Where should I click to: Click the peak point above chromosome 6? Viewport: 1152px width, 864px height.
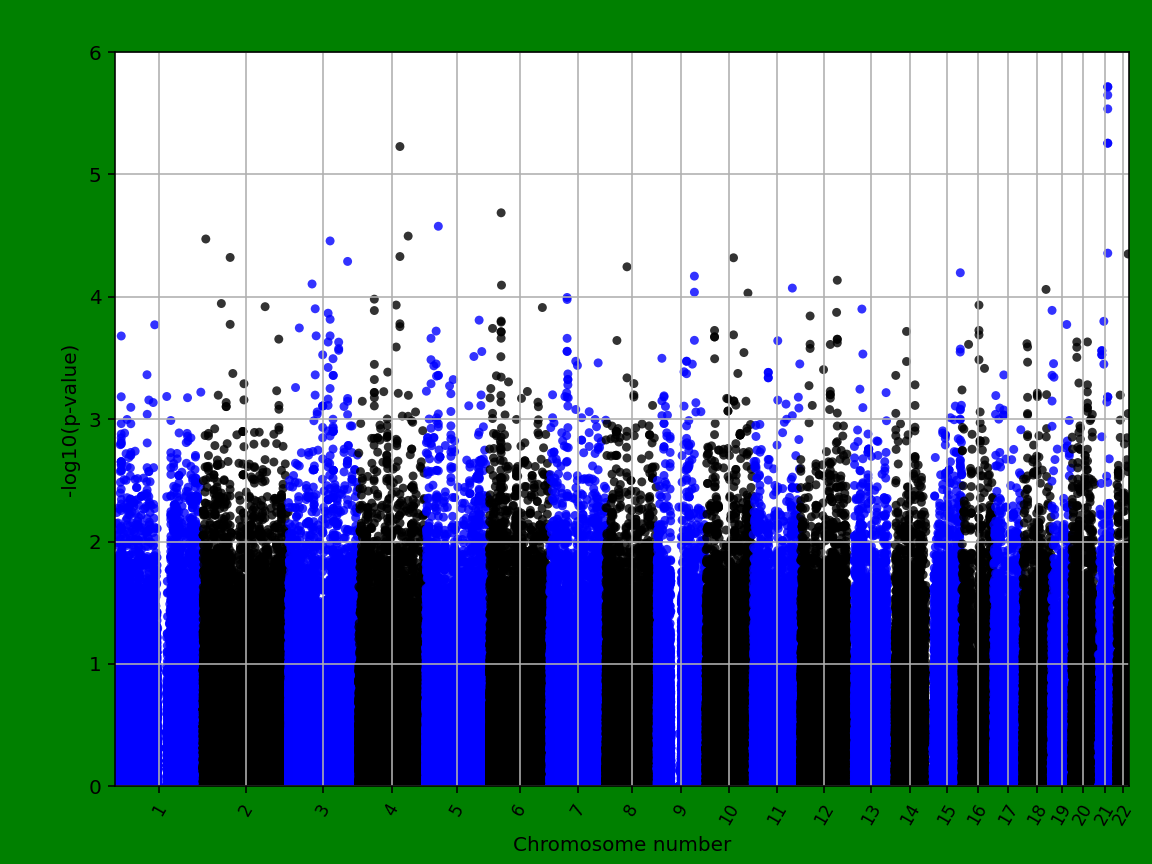500,212
